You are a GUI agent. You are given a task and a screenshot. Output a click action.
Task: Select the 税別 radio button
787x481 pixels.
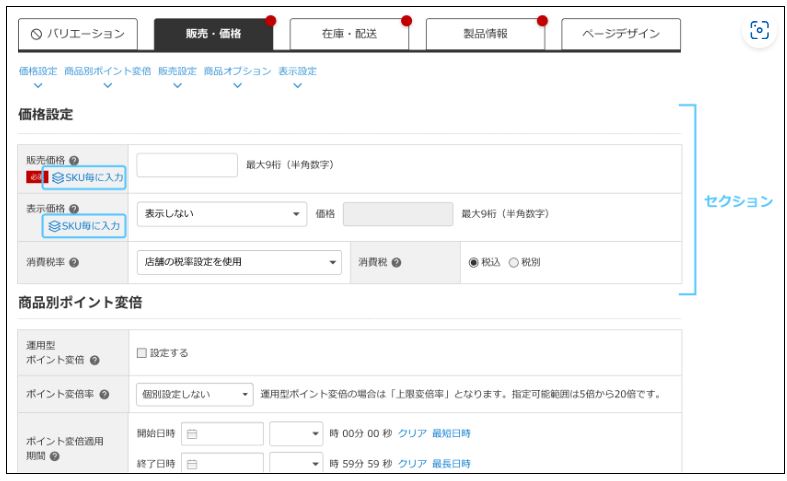point(514,263)
